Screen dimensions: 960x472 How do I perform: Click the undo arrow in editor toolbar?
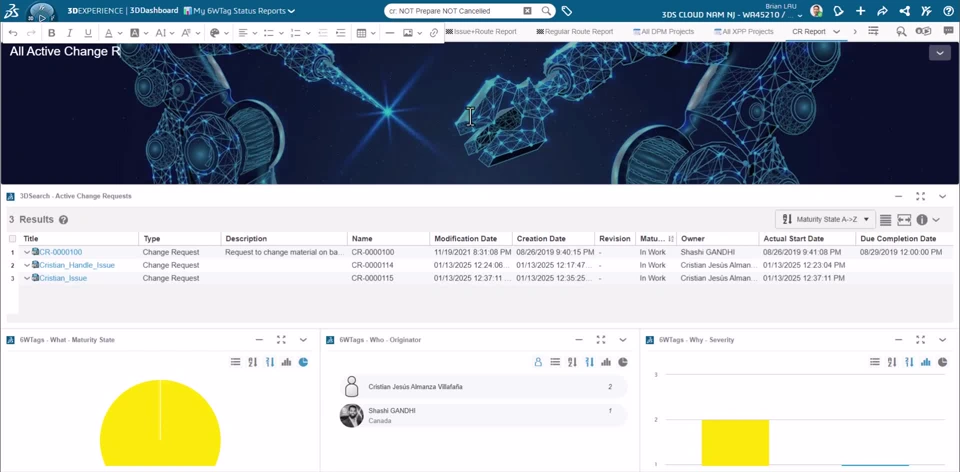pyautogui.click(x=13, y=33)
